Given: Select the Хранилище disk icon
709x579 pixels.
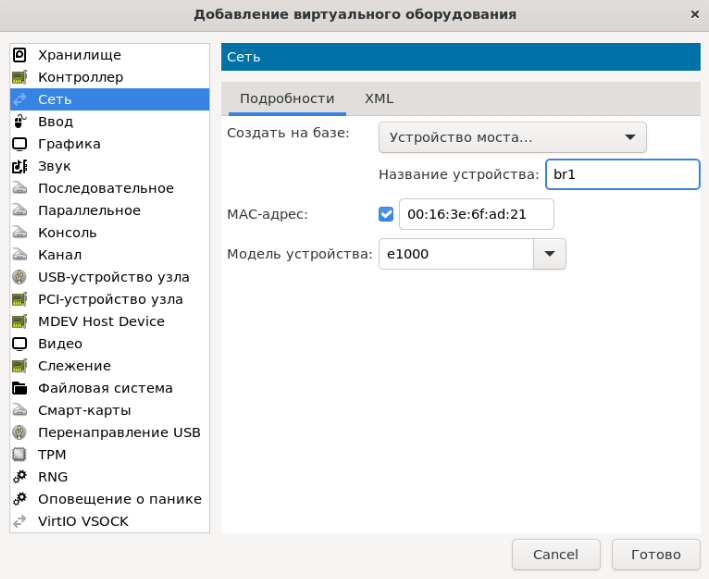Looking at the screenshot, I should [19, 55].
